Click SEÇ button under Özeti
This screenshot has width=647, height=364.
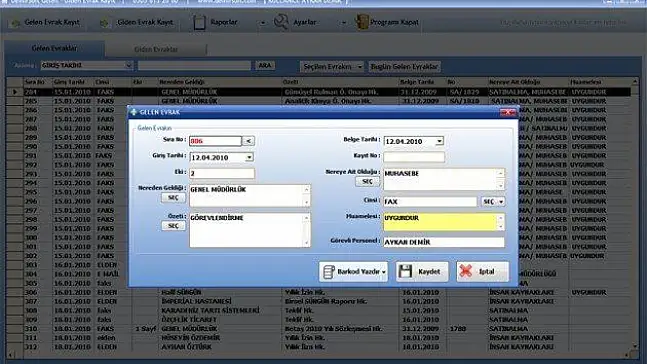(x=173, y=226)
